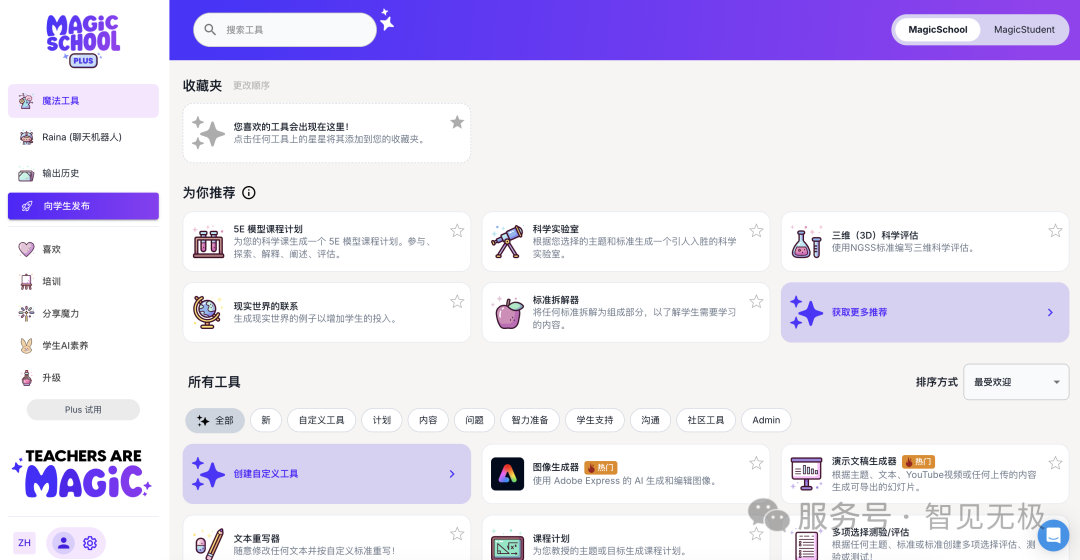Image resolution: width=1080 pixels, height=560 pixels.
Task: Favorite the 文本重写器 star
Action: pyautogui.click(x=457, y=534)
